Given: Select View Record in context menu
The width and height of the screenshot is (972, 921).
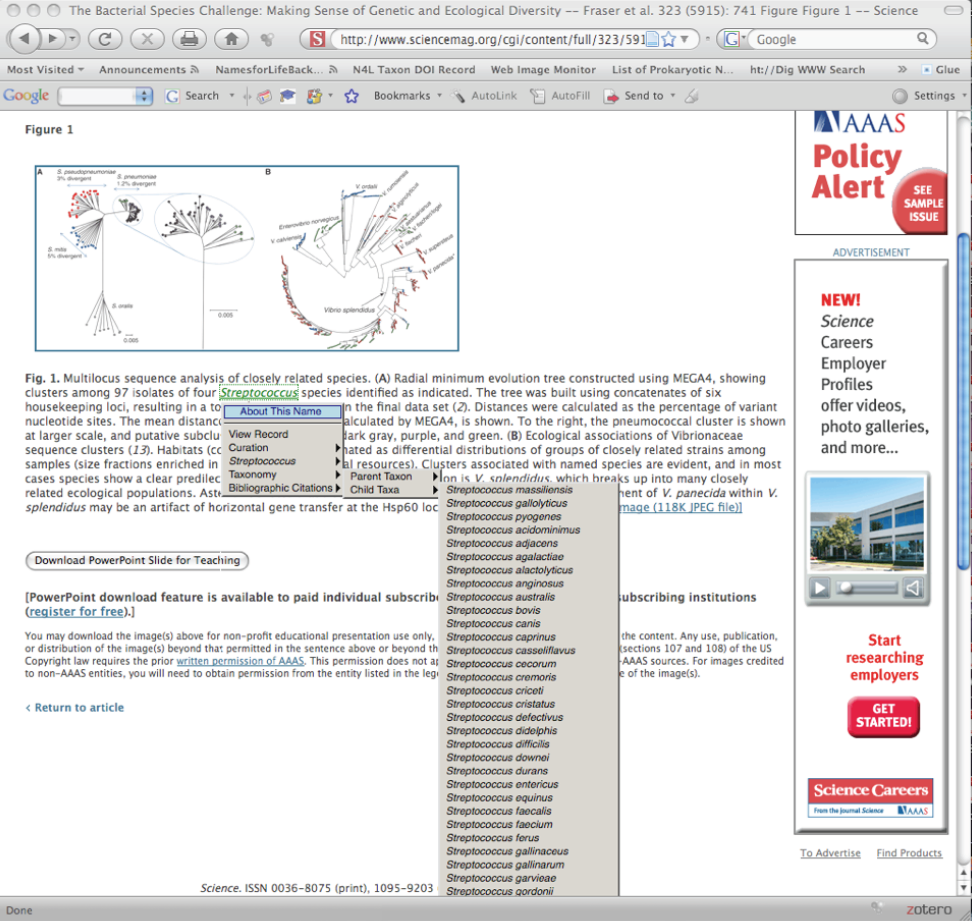Looking at the screenshot, I should click(258, 434).
